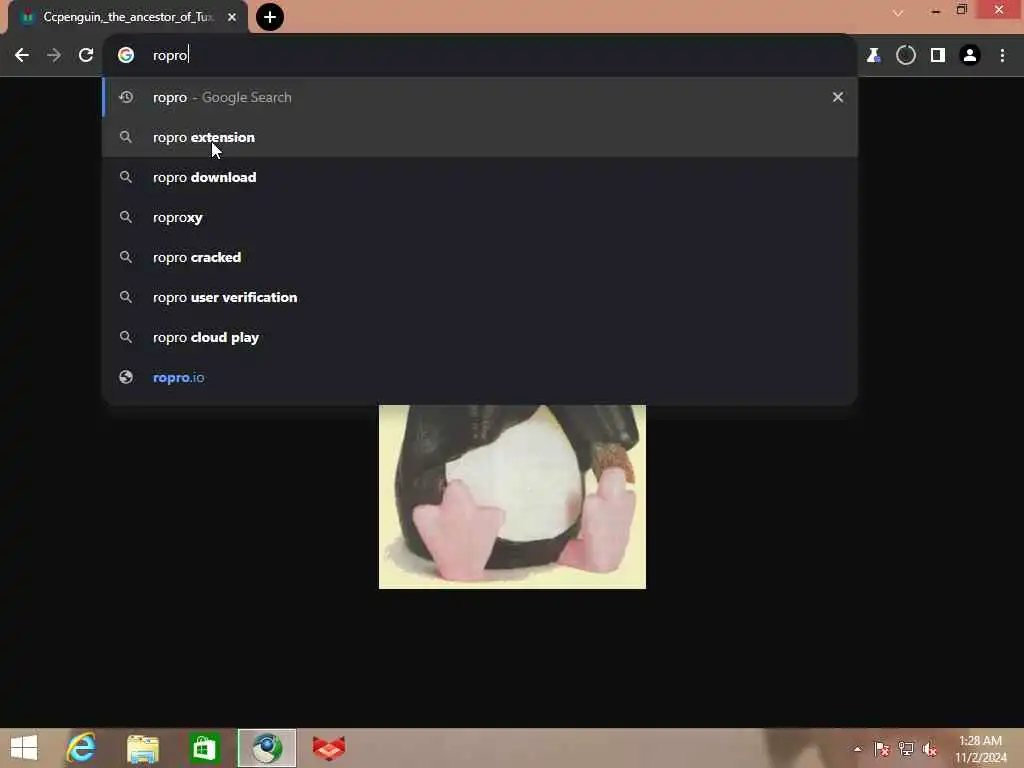Open the Chrome Labs flask icon

[x=873, y=56]
